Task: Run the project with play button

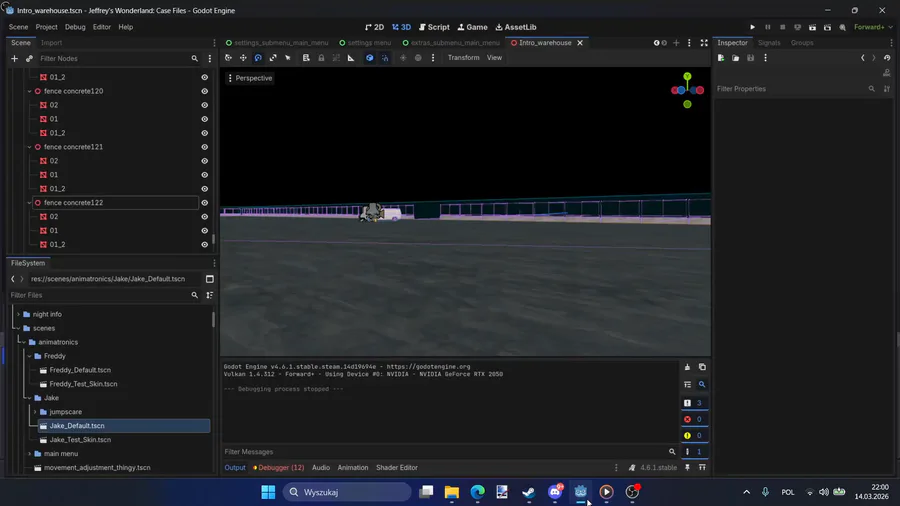Action: (x=752, y=27)
